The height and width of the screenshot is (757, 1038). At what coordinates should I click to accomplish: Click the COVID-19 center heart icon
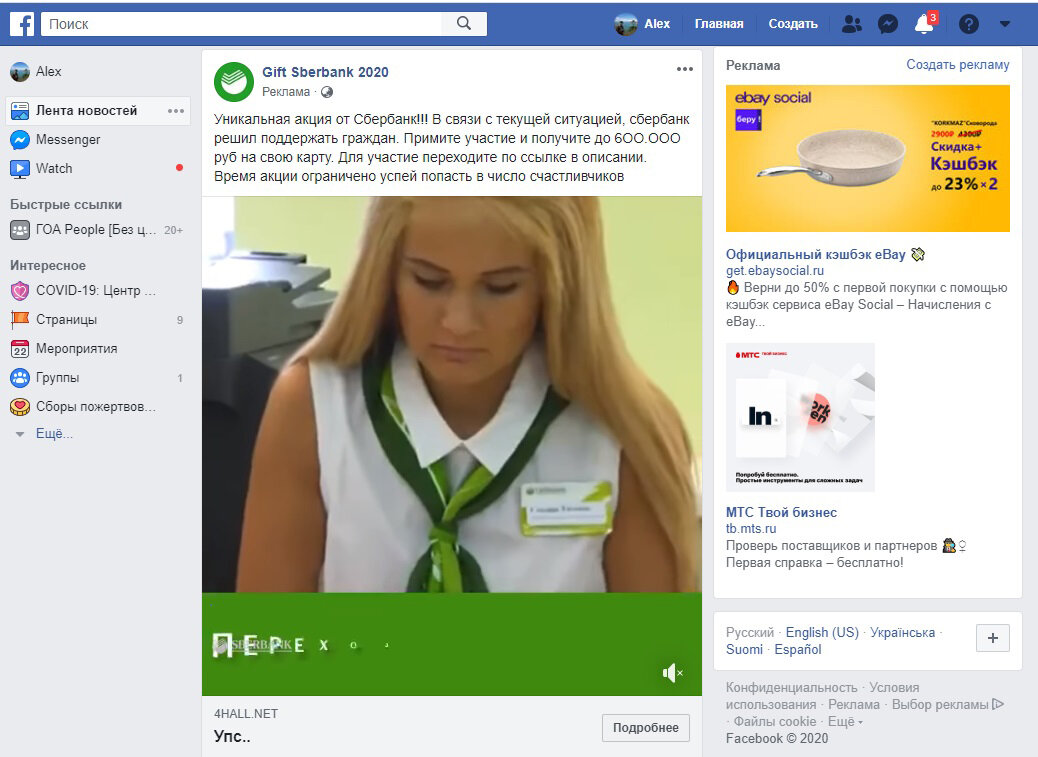tap(20, 290)
